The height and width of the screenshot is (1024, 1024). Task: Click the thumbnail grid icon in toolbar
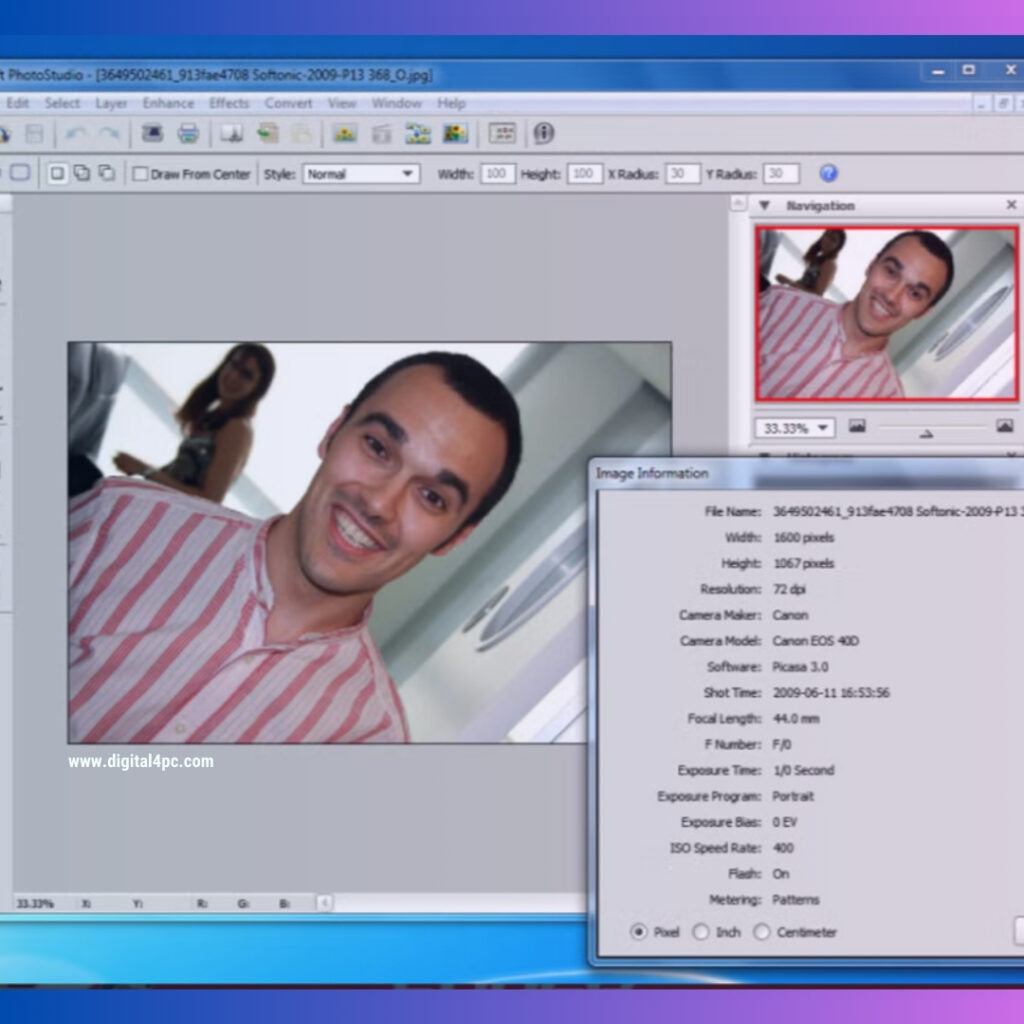click(502, 133)
